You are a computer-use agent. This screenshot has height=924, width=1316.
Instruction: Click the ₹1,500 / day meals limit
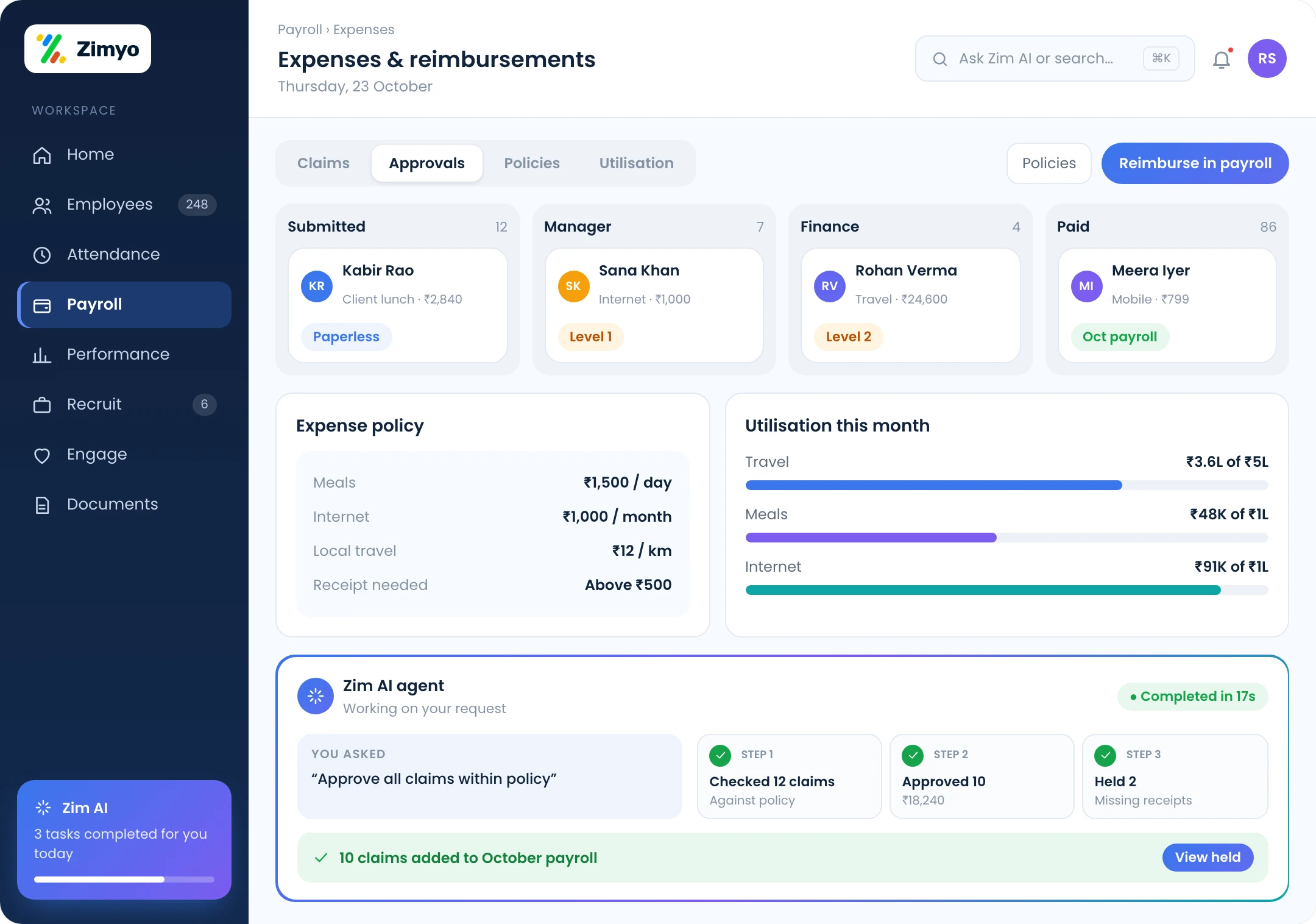pos(627,483)
